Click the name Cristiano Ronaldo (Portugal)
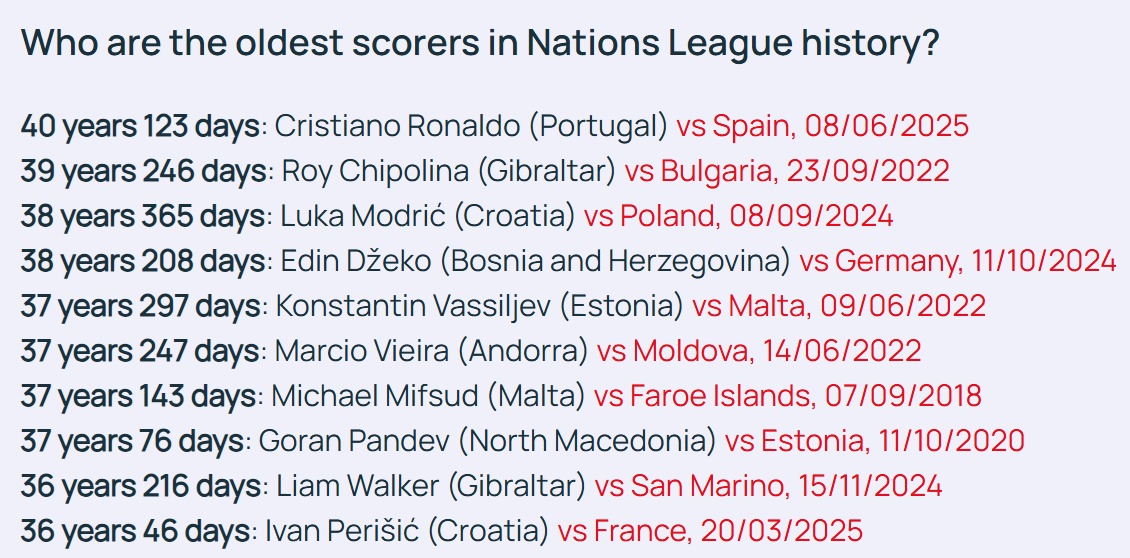 click(470, 126)
